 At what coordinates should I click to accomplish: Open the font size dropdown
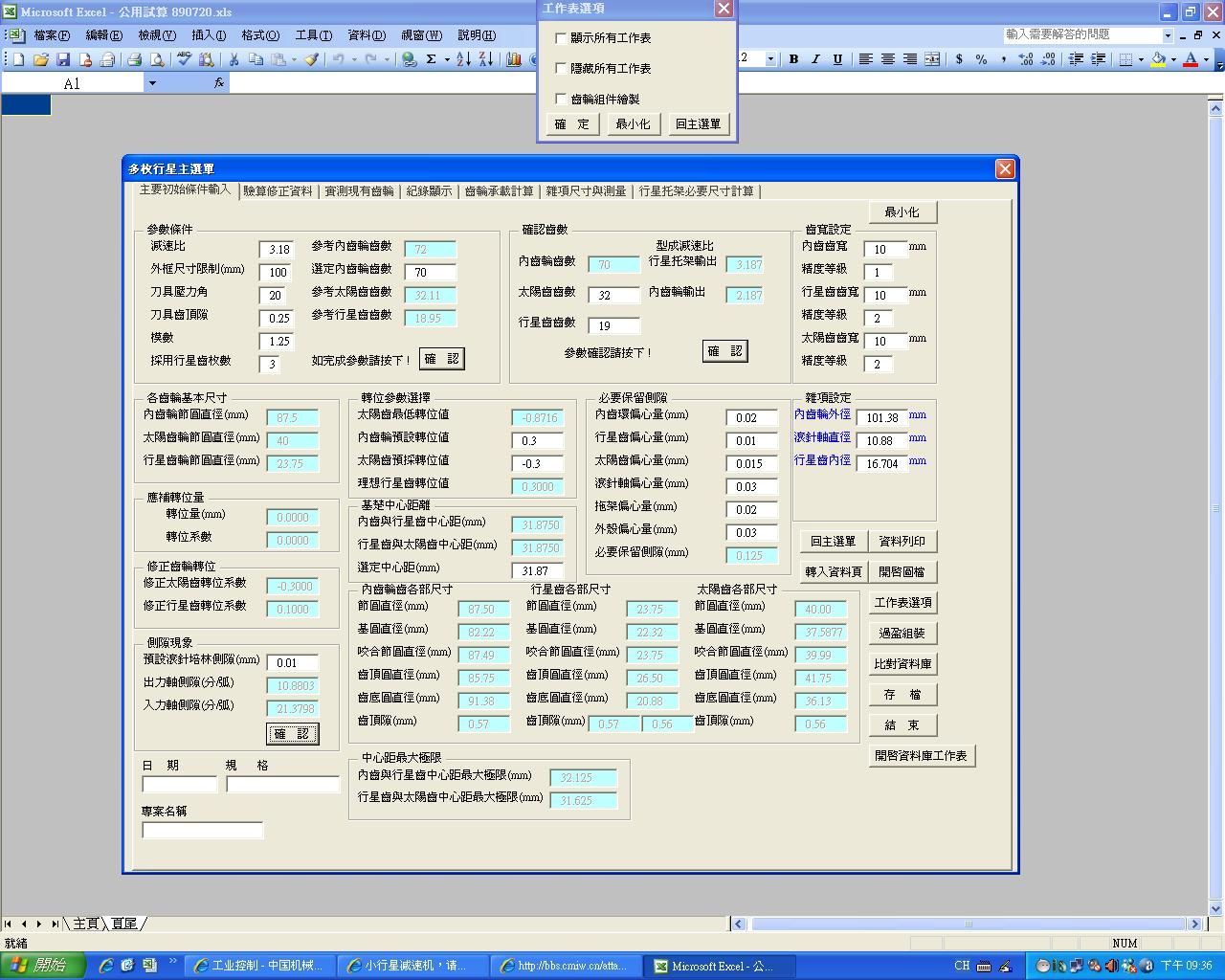(770, 59)
